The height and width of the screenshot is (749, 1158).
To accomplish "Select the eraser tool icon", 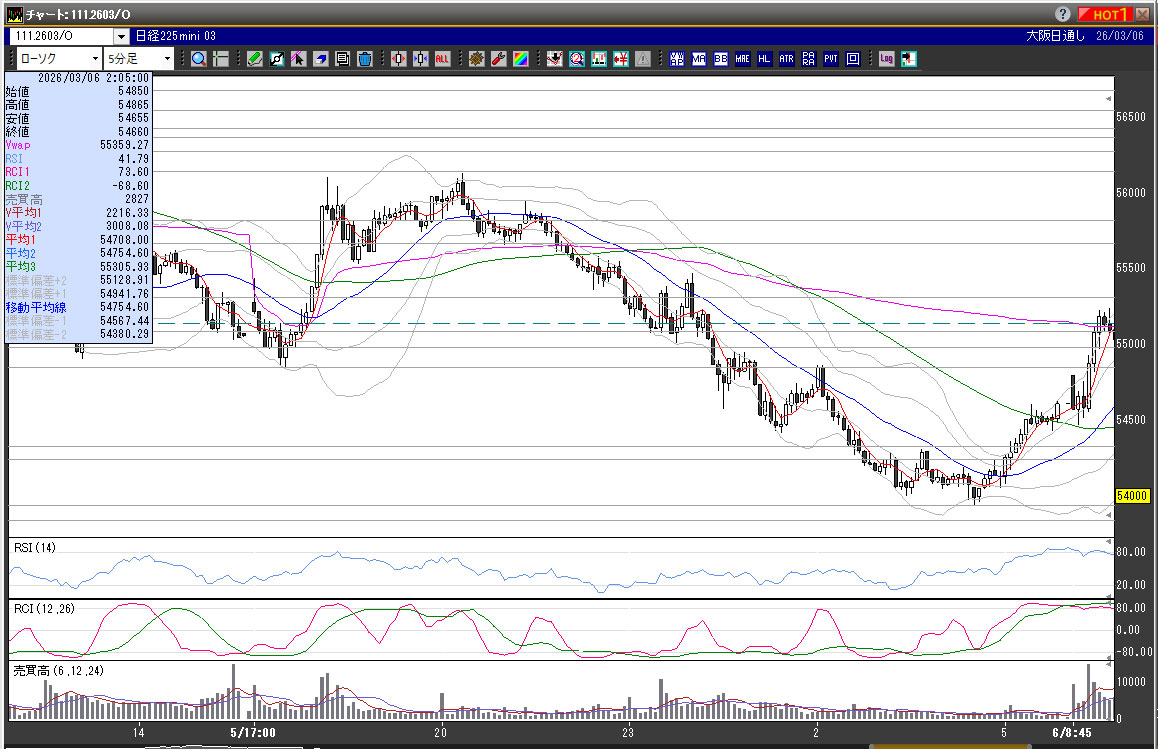I will coord(320,59).
